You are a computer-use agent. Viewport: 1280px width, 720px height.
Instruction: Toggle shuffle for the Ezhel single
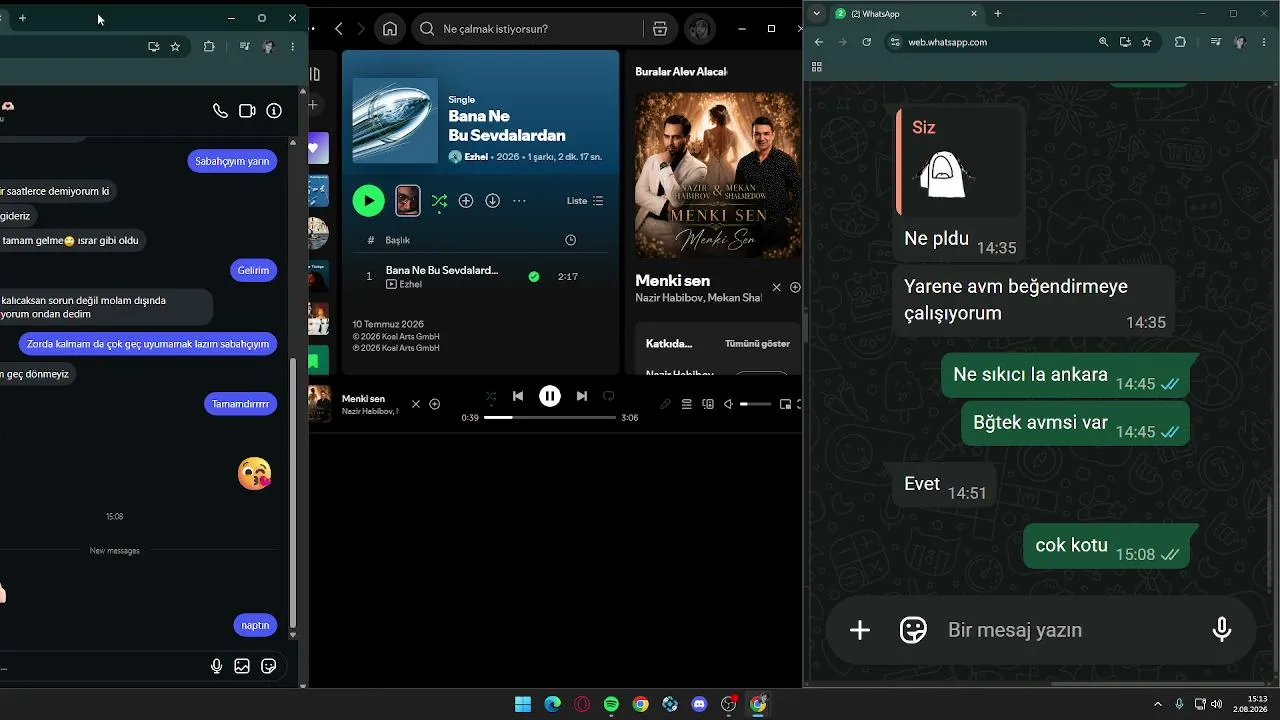pyautogui.click(x=439, y=201)
